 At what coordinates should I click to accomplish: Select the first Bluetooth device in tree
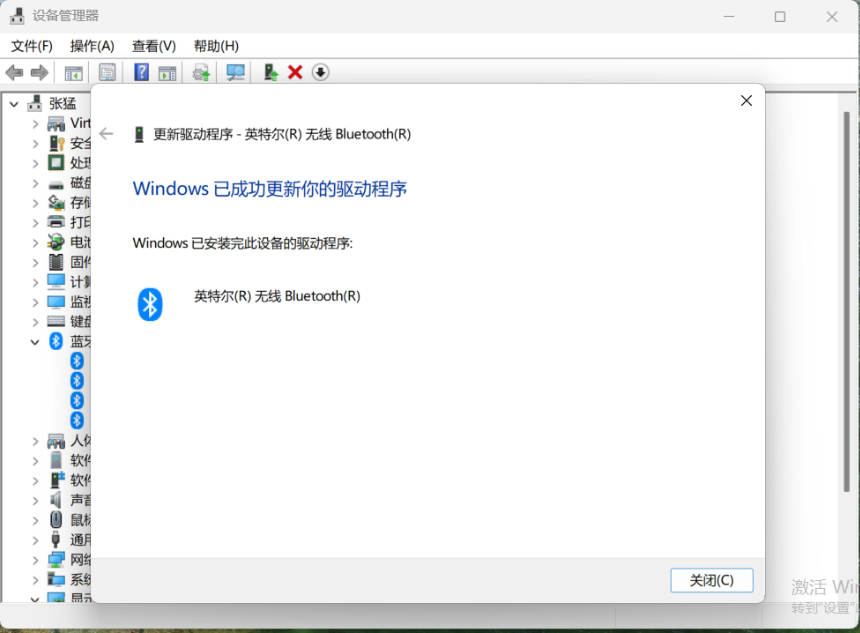coord(77,361)
